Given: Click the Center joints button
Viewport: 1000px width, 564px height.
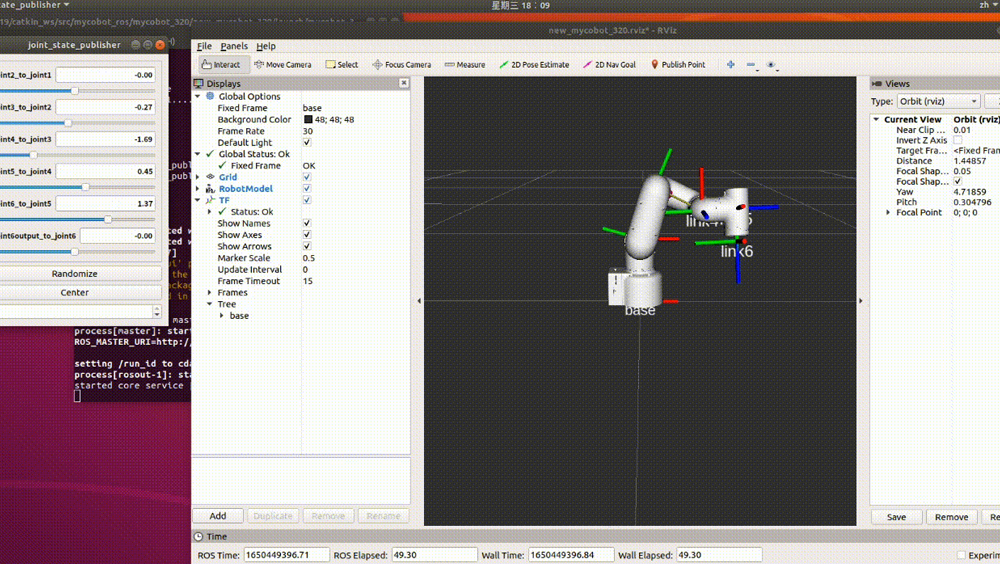Looking at the screenshot, I should click(75, 292).
